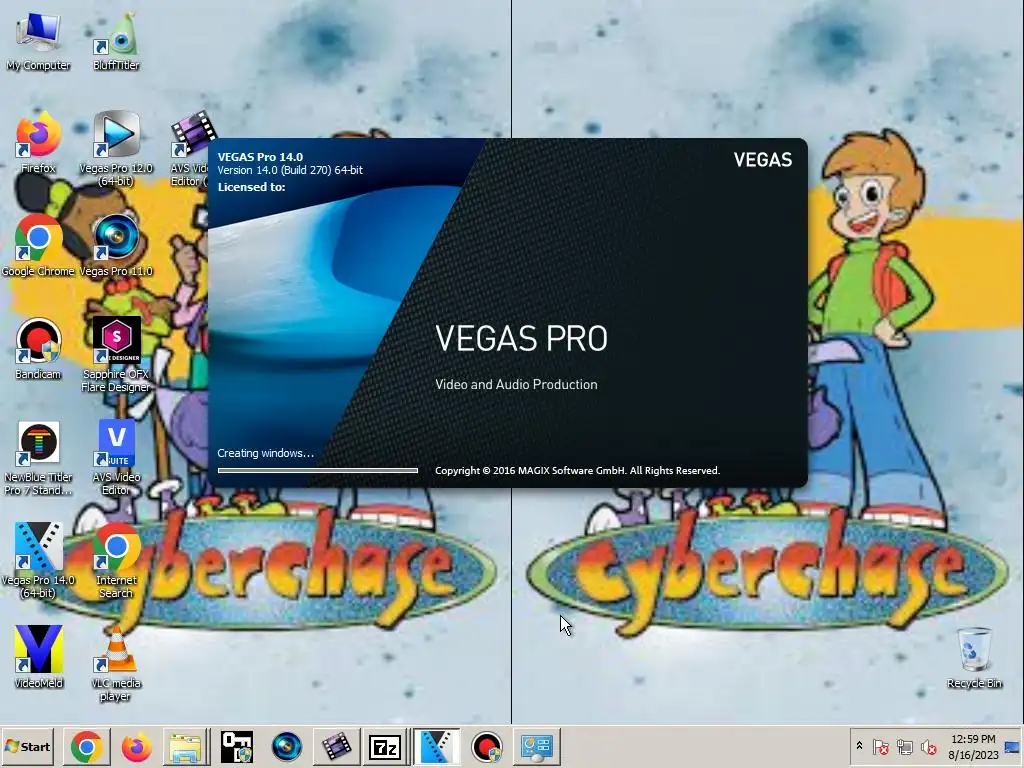Click the film-strip video editor taskbar icon
This screenshot has width=1024, height=768.
[336, 746]
